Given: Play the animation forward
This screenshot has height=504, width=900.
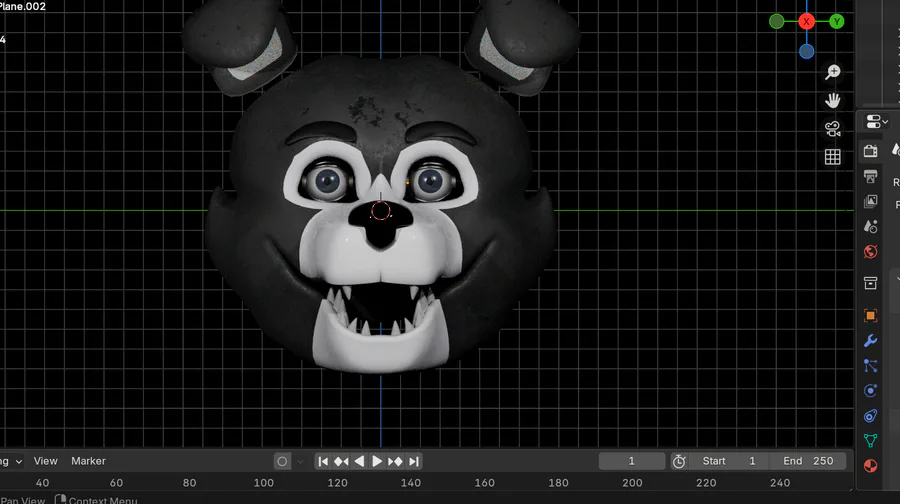Looking at the screenshot, I should pyautogui.click(x=377, y=462).
